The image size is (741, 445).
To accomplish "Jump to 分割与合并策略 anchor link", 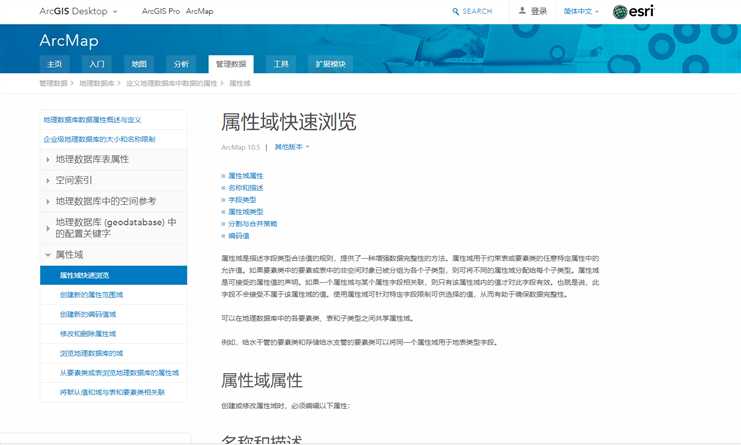I will (x=253, y=224).
